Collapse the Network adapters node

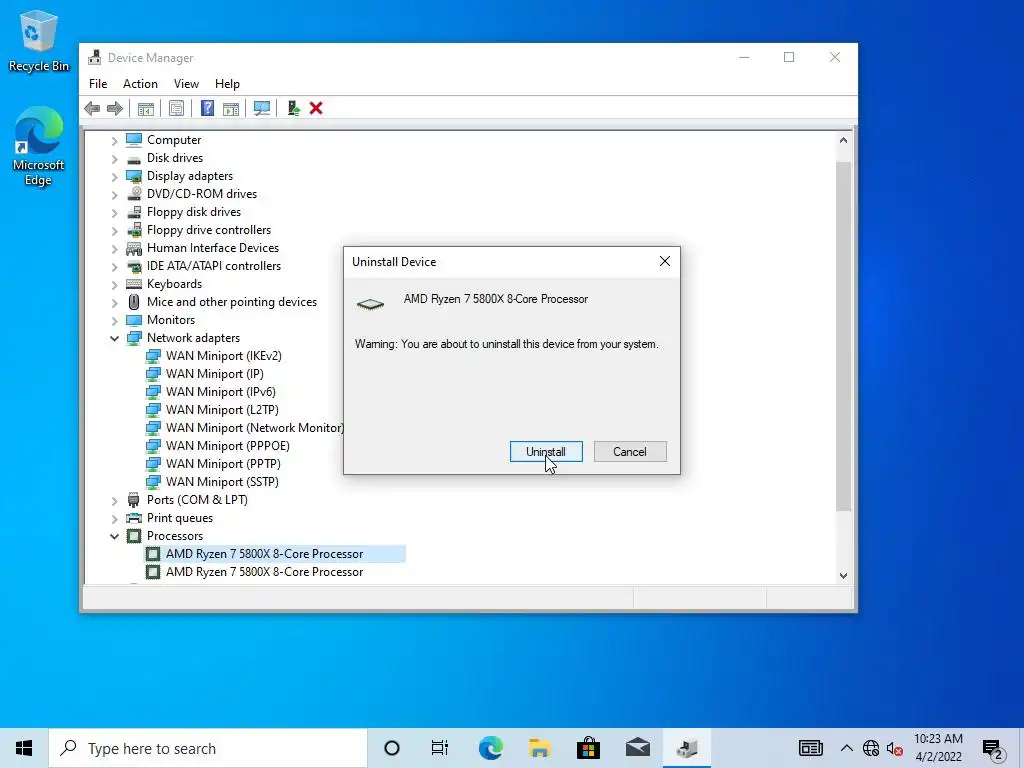(x=114, y=338)
